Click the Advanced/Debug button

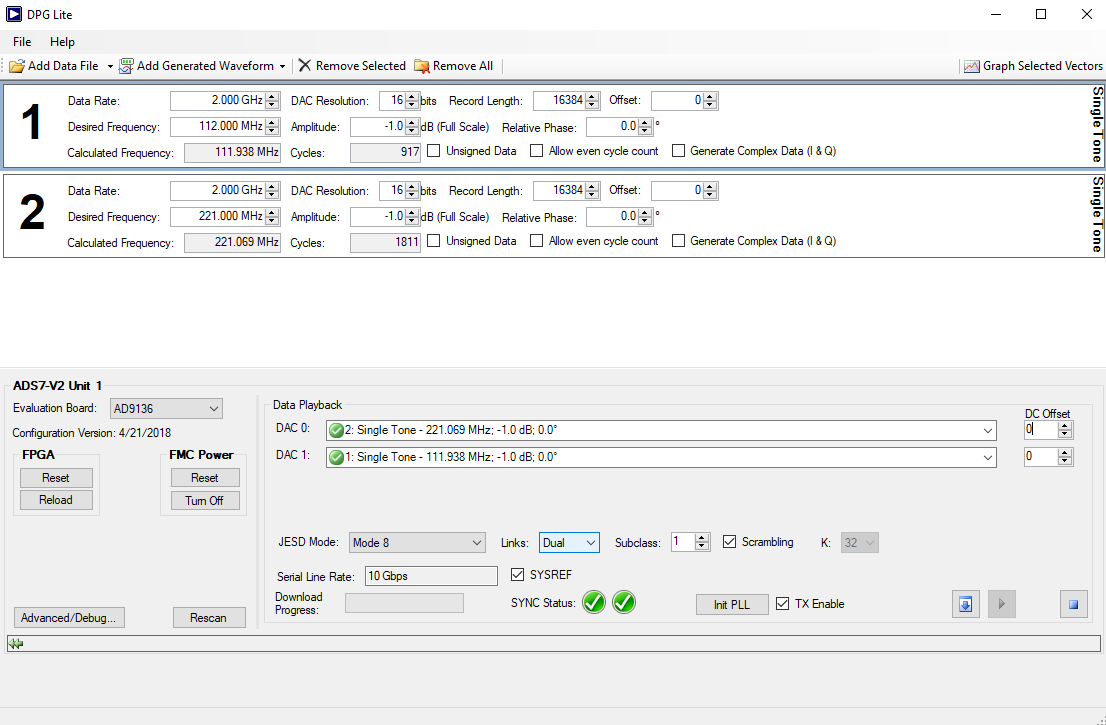(x=69, y=618)
